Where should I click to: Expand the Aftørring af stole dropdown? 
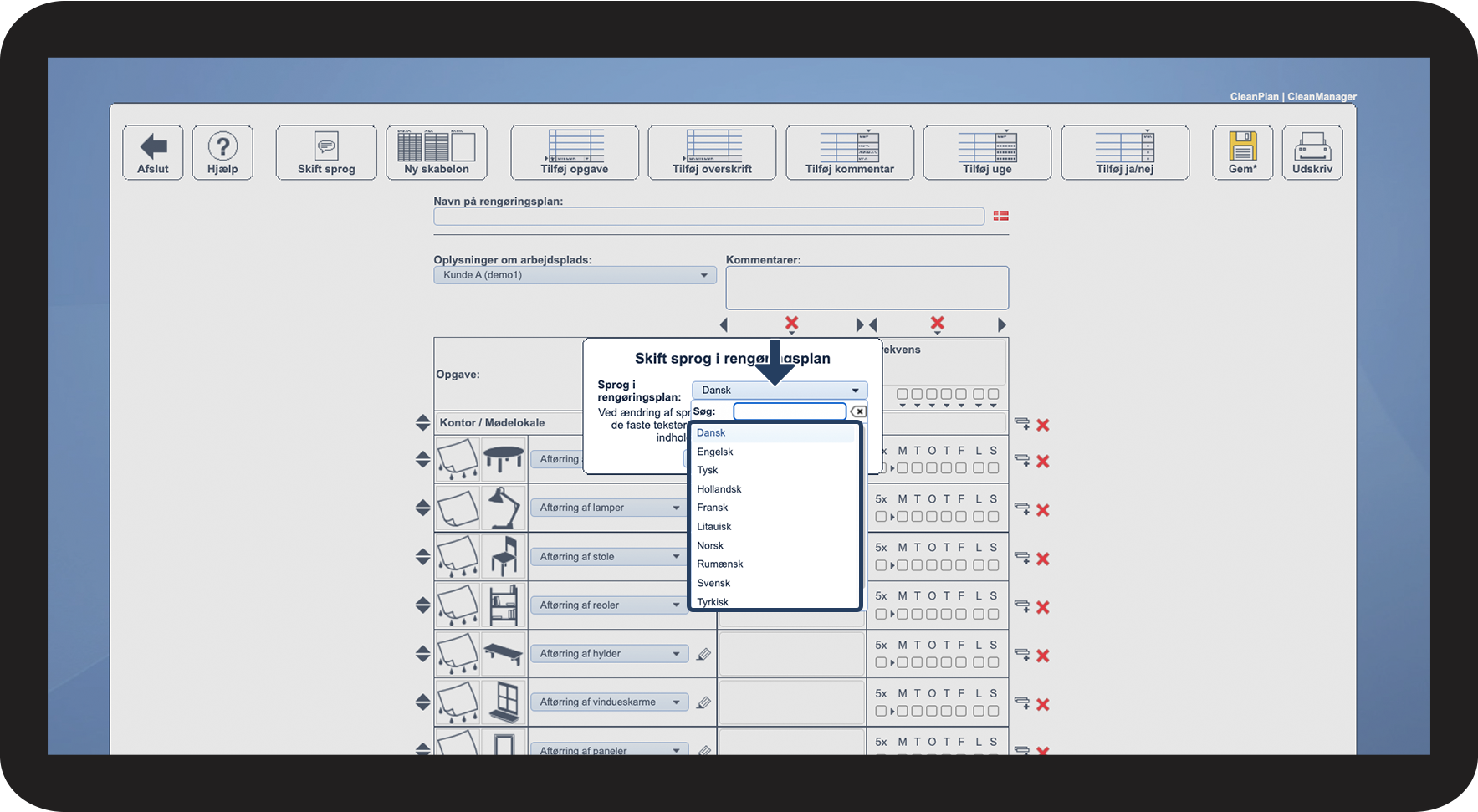tap(609, 557)
